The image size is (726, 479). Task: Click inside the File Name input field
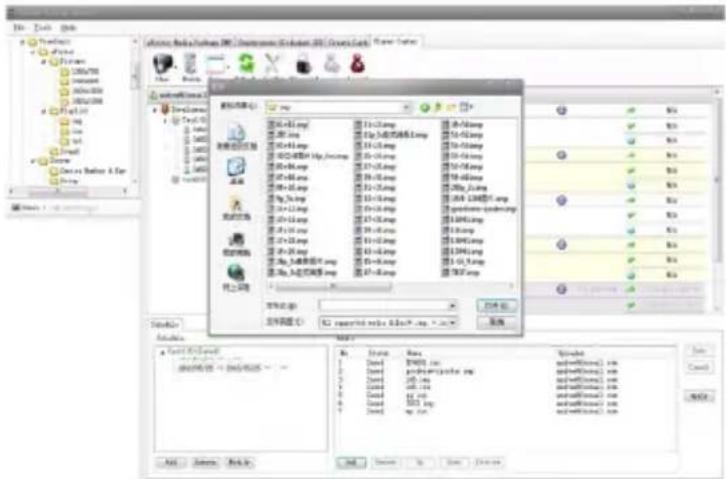[383, 305]
